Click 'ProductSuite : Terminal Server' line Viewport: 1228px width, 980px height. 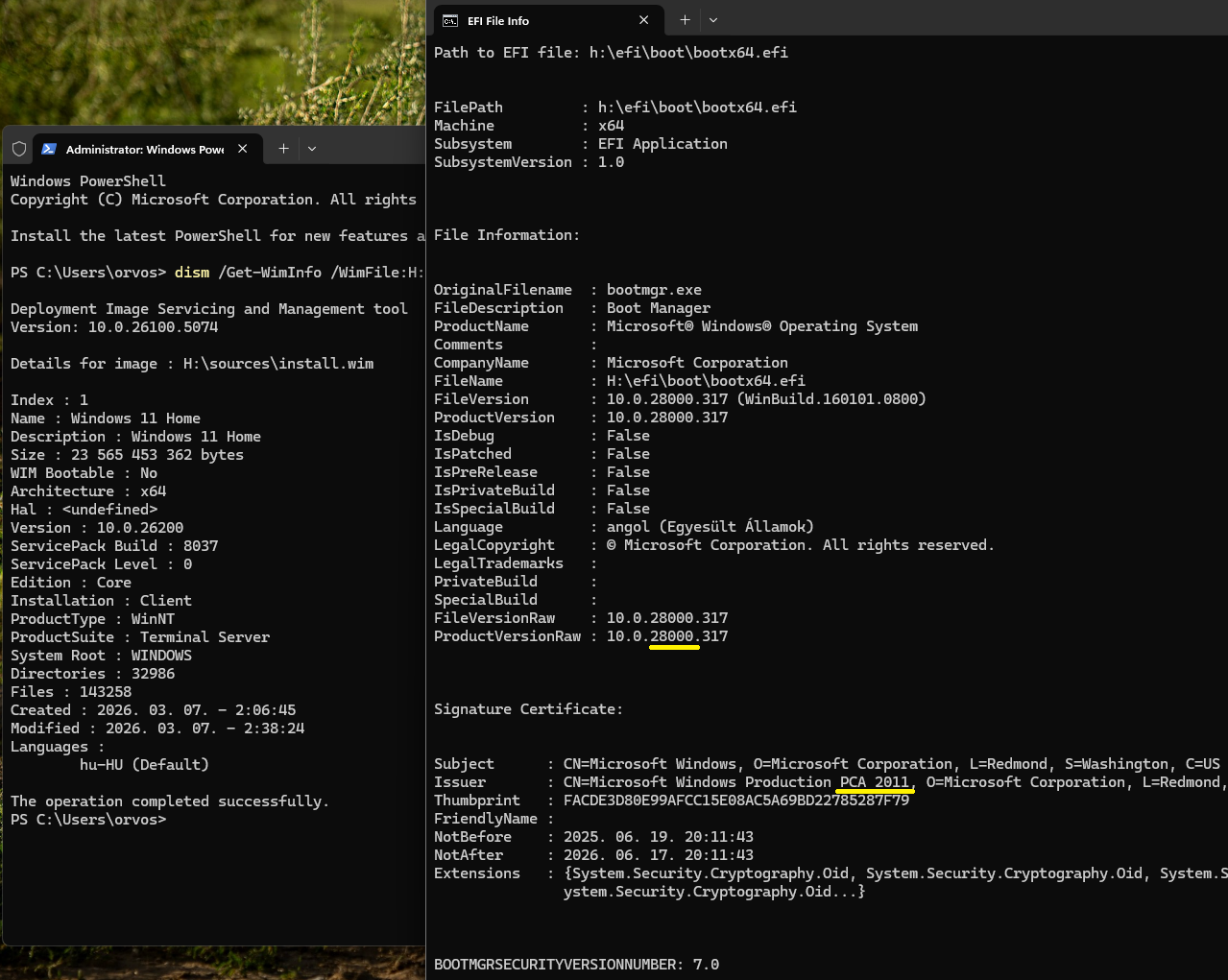click(140, 637)
